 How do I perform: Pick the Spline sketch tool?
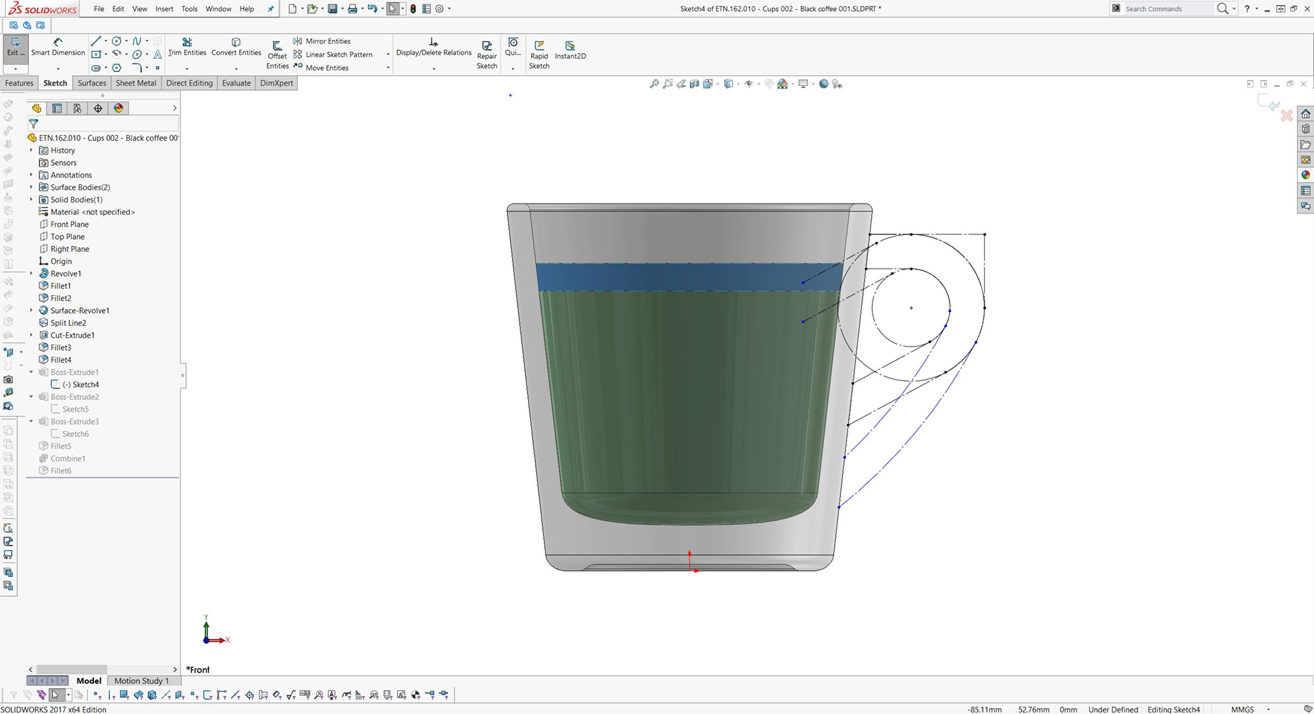pos(137,42)
